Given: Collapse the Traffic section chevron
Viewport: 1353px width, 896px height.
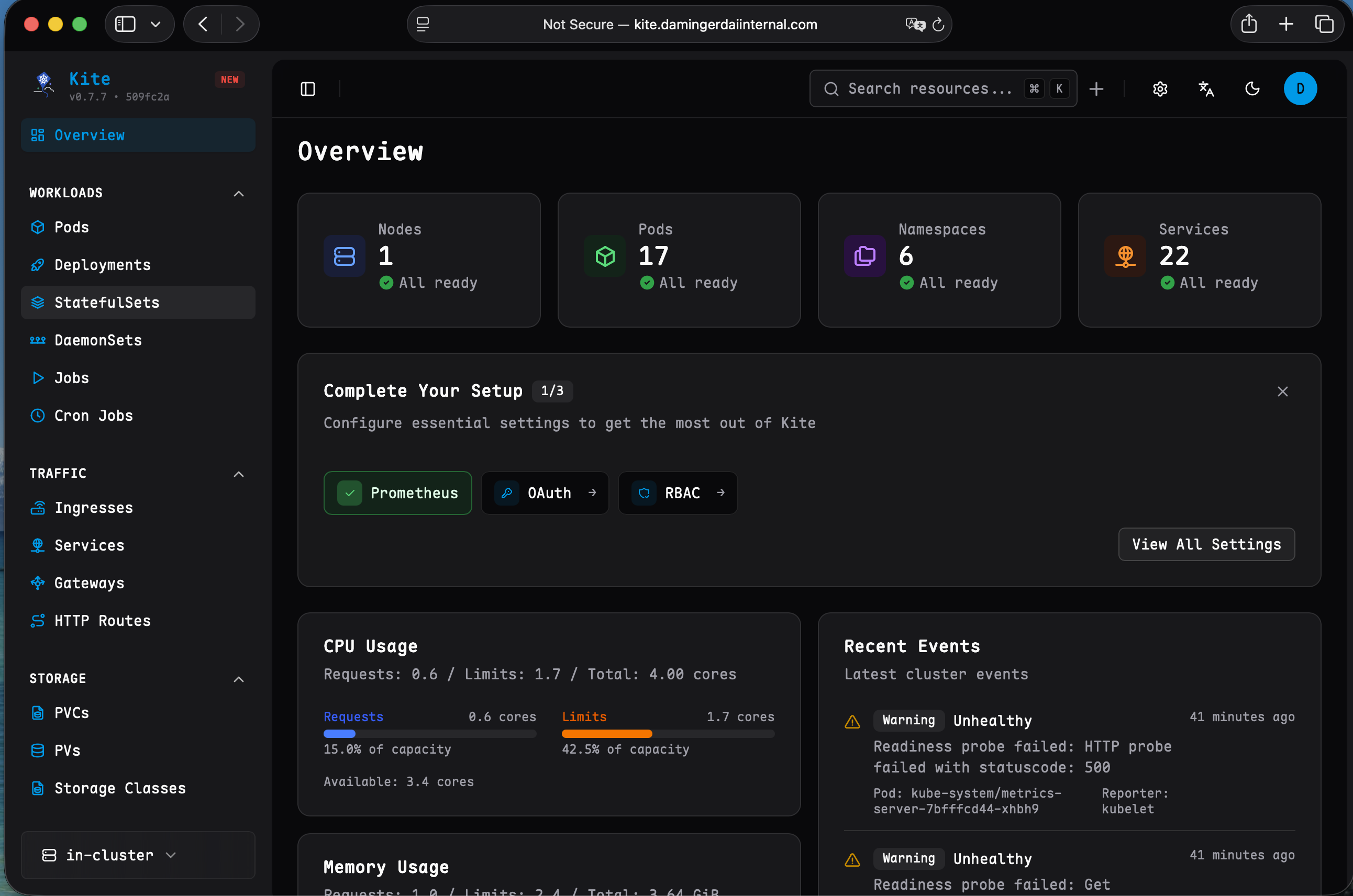Looking at the screenshot, I should tap(238, 474).
